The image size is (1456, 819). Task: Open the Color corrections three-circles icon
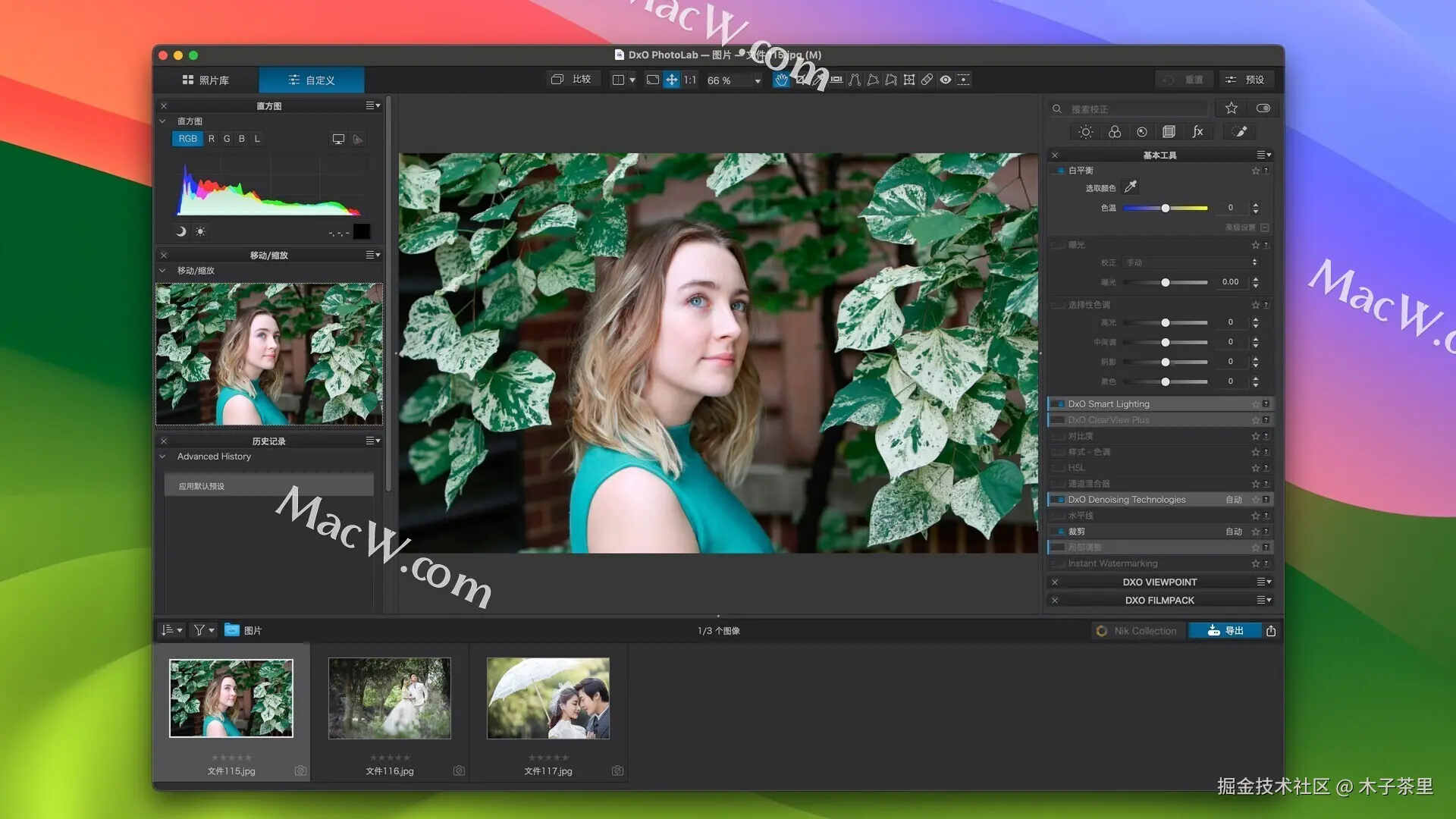1114,132
